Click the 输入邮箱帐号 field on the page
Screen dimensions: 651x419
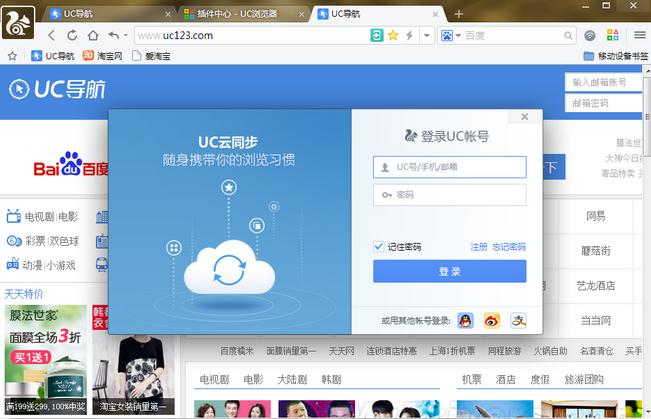[603, 82]
